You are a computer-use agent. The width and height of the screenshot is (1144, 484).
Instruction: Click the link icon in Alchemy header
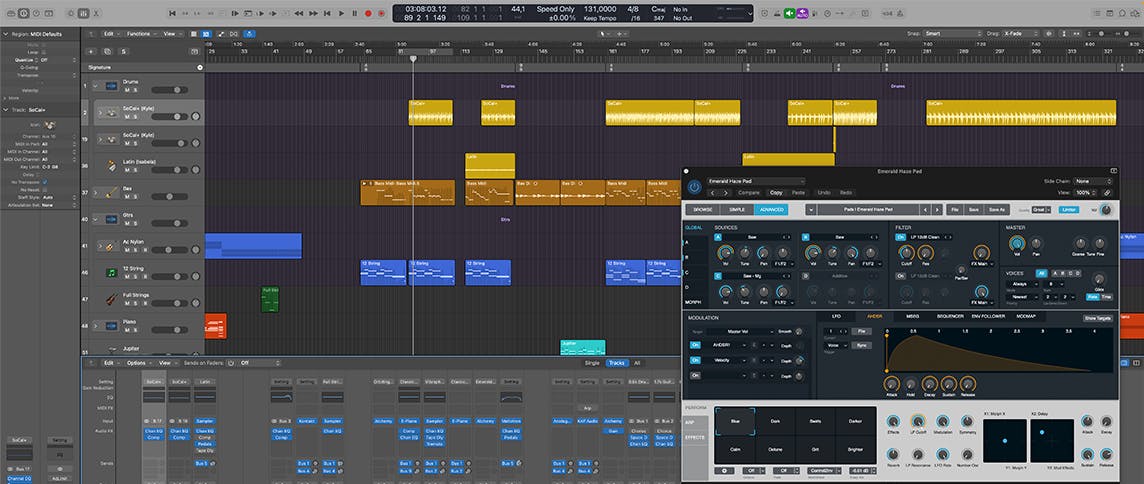(x=1107, y=193)
